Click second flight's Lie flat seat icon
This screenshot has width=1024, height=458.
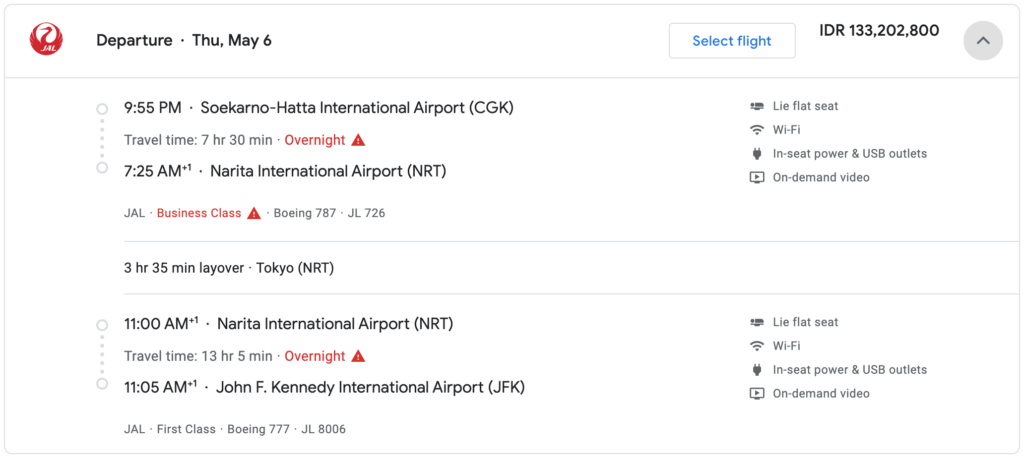757,322
